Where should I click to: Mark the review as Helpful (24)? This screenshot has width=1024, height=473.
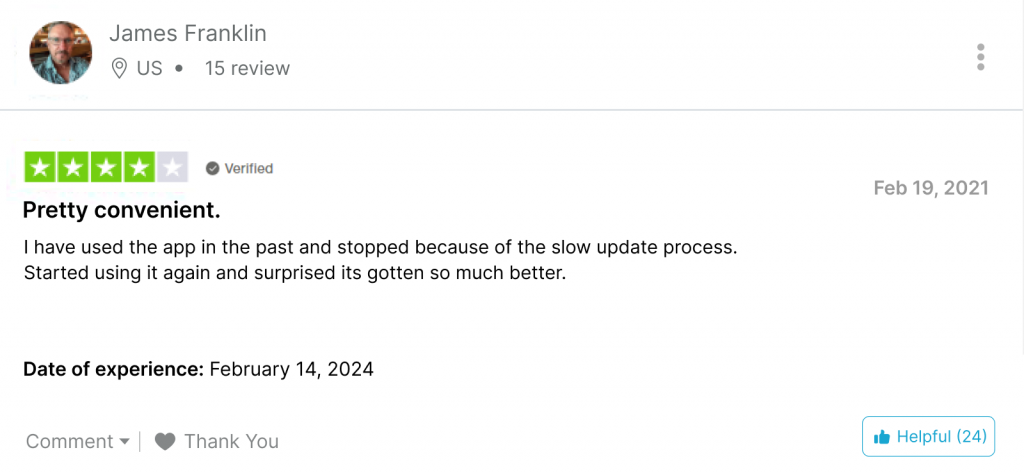click(928, 436)
